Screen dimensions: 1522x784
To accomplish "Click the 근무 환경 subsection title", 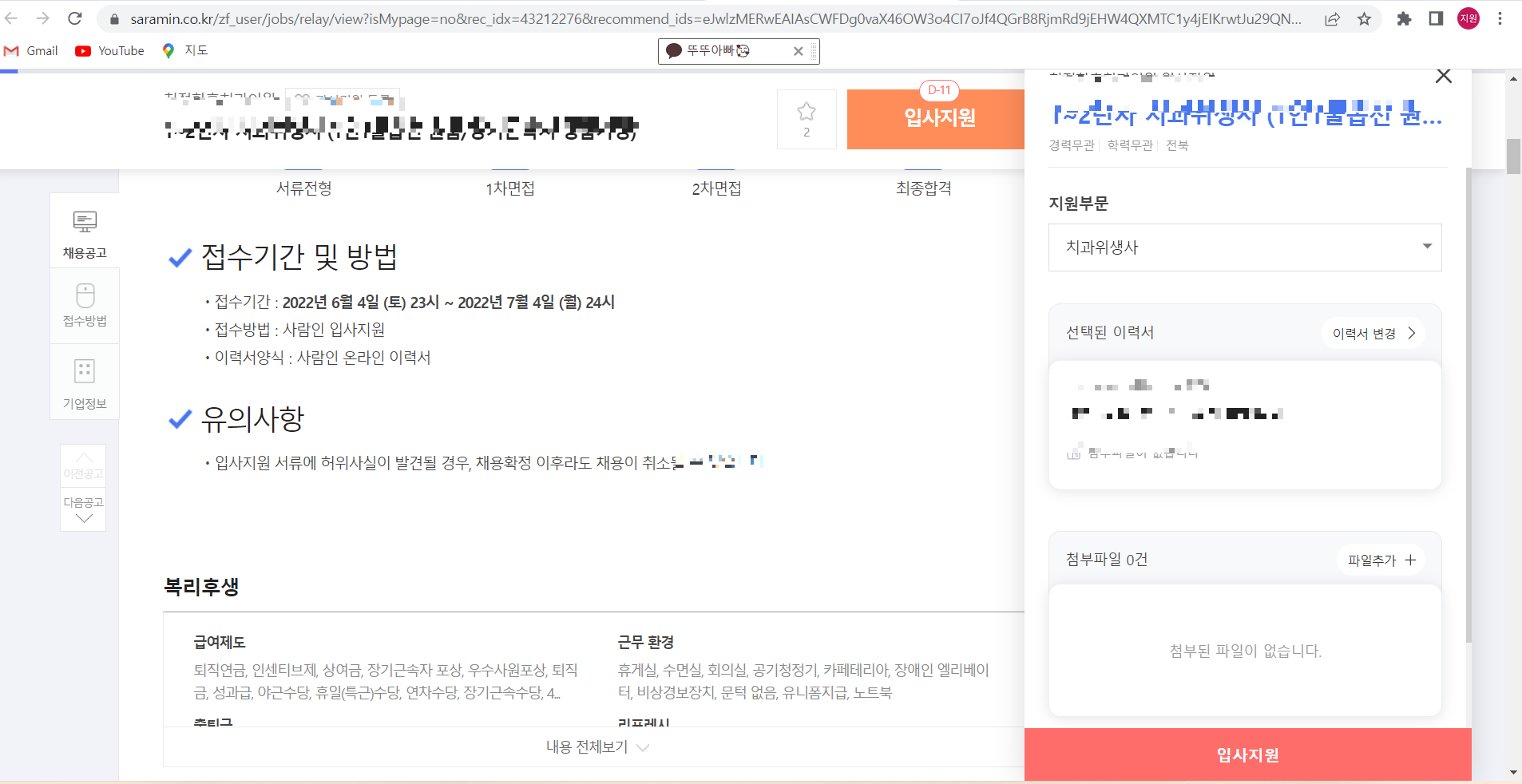I will [x=646, y=642].
